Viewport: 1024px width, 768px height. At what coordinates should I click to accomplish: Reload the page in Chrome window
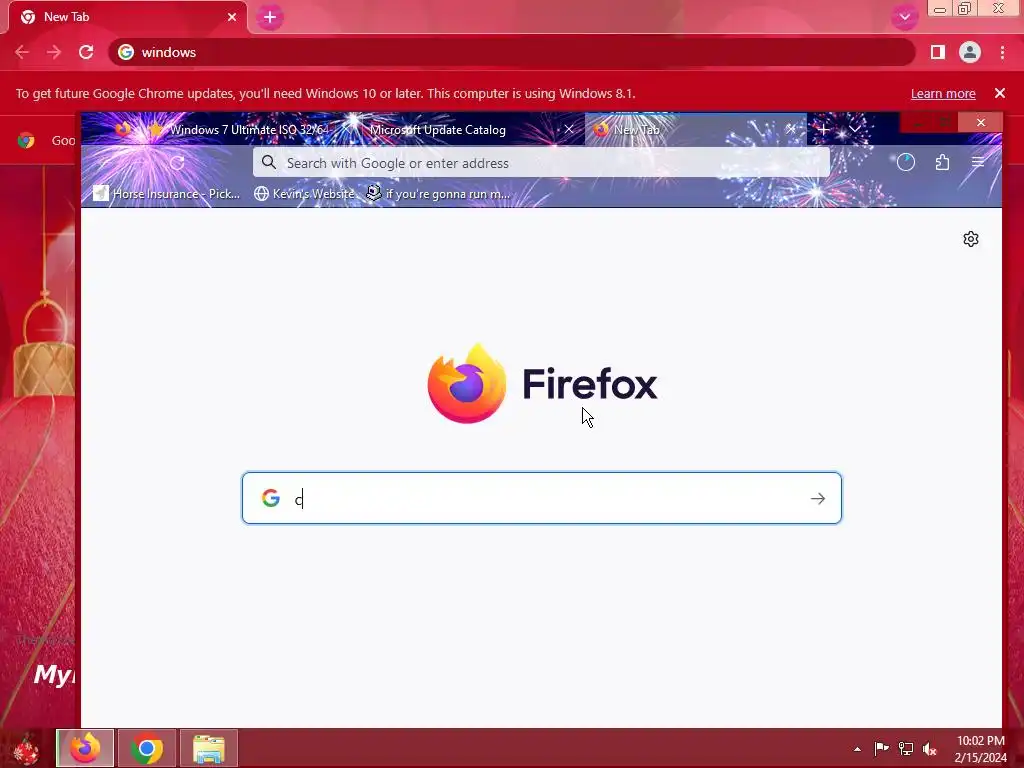(x=86, y=52)
